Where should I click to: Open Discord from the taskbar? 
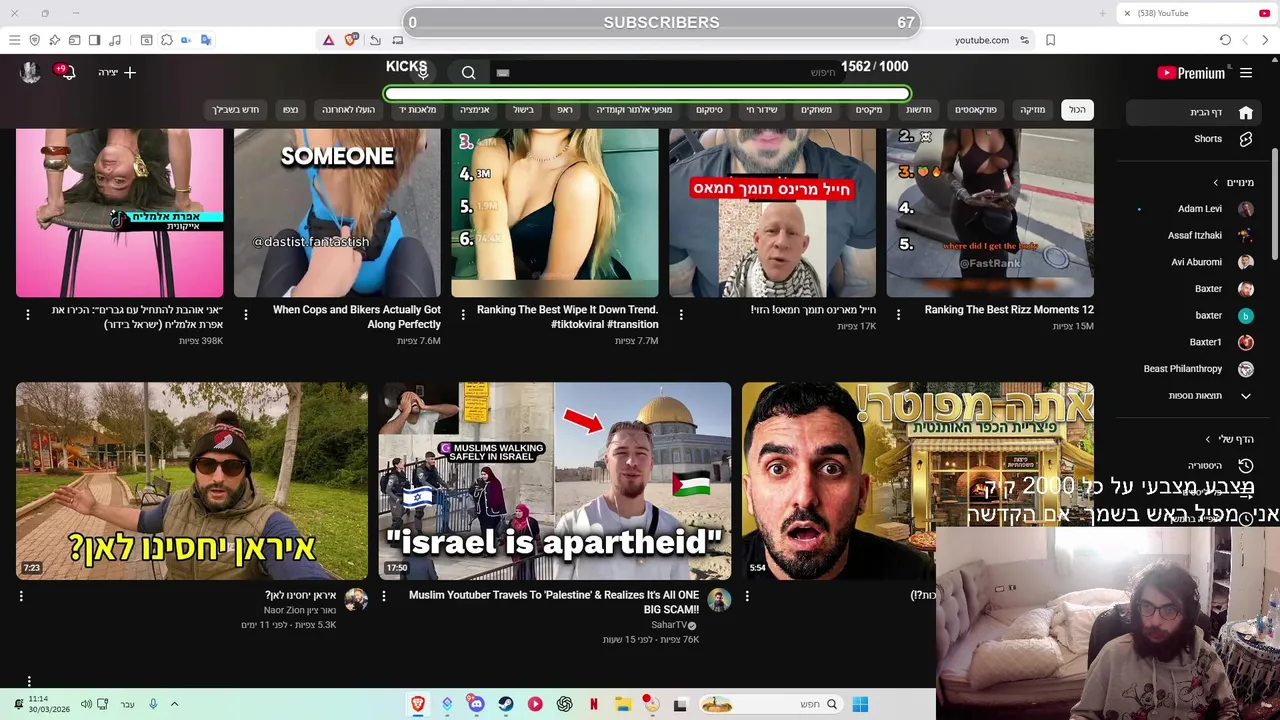(x=476, y=704)
